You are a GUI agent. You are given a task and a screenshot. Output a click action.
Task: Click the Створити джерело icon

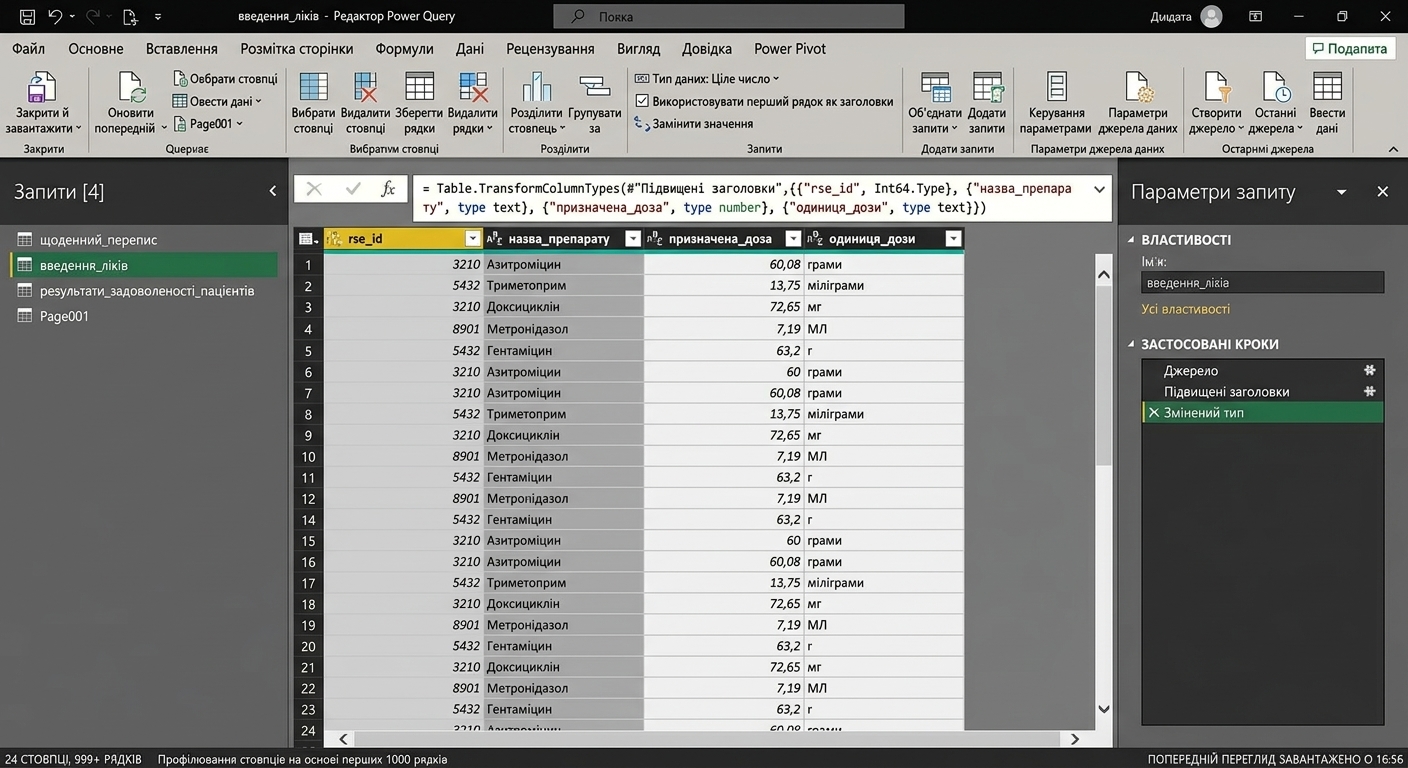point(1216,87)
